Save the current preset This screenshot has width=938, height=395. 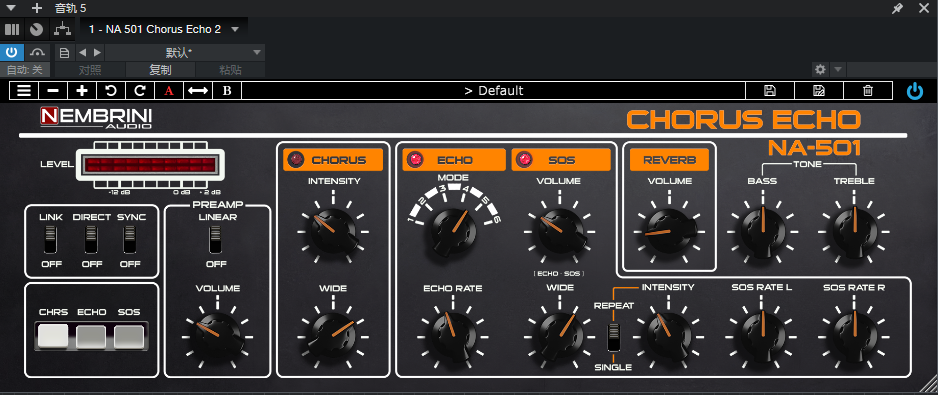(770, 91)
